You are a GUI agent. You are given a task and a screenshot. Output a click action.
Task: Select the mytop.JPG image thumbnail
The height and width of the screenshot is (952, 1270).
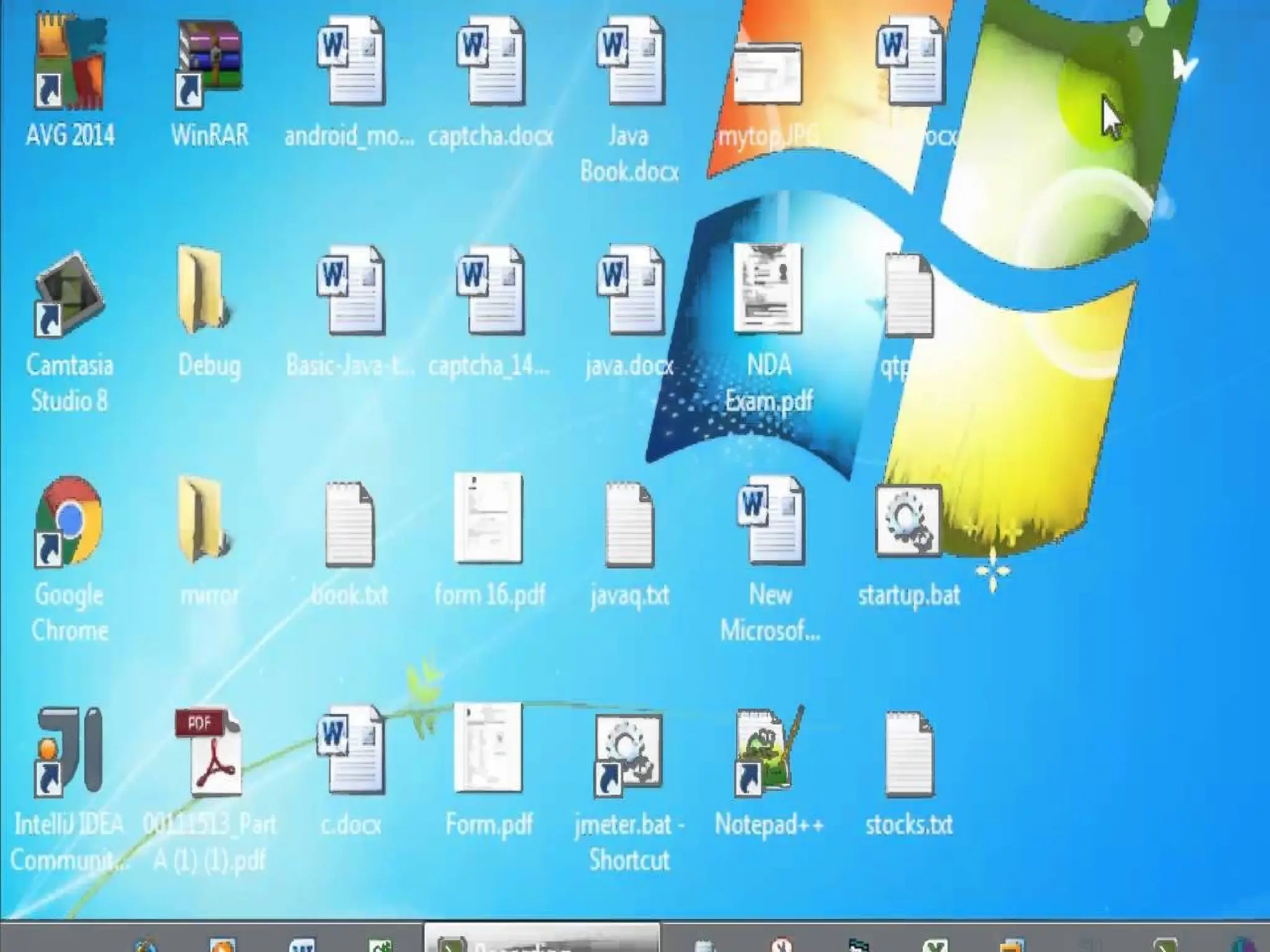pos(768,74)
